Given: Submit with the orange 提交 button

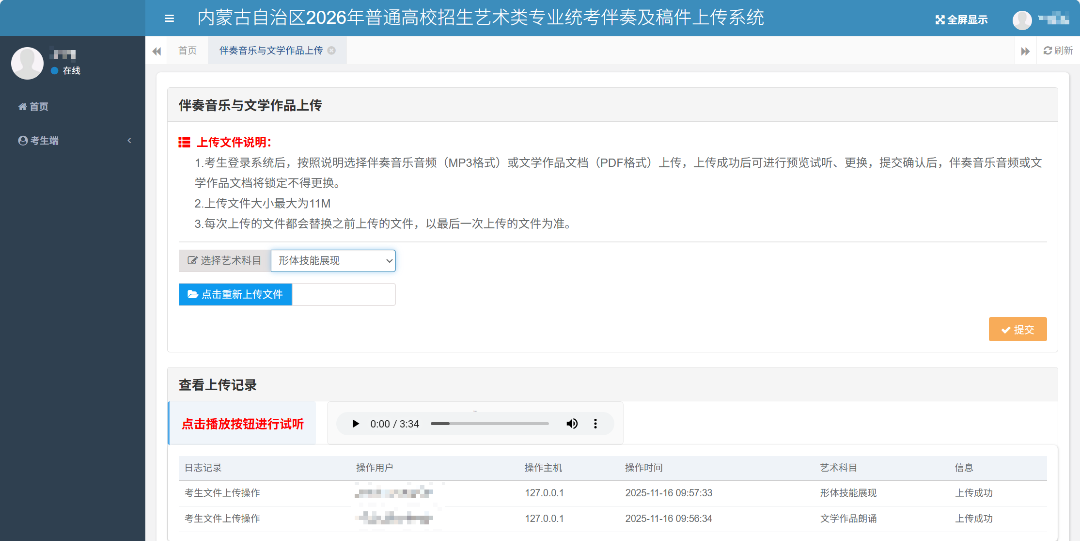Looking at the screenshot, I should 1018,329.
